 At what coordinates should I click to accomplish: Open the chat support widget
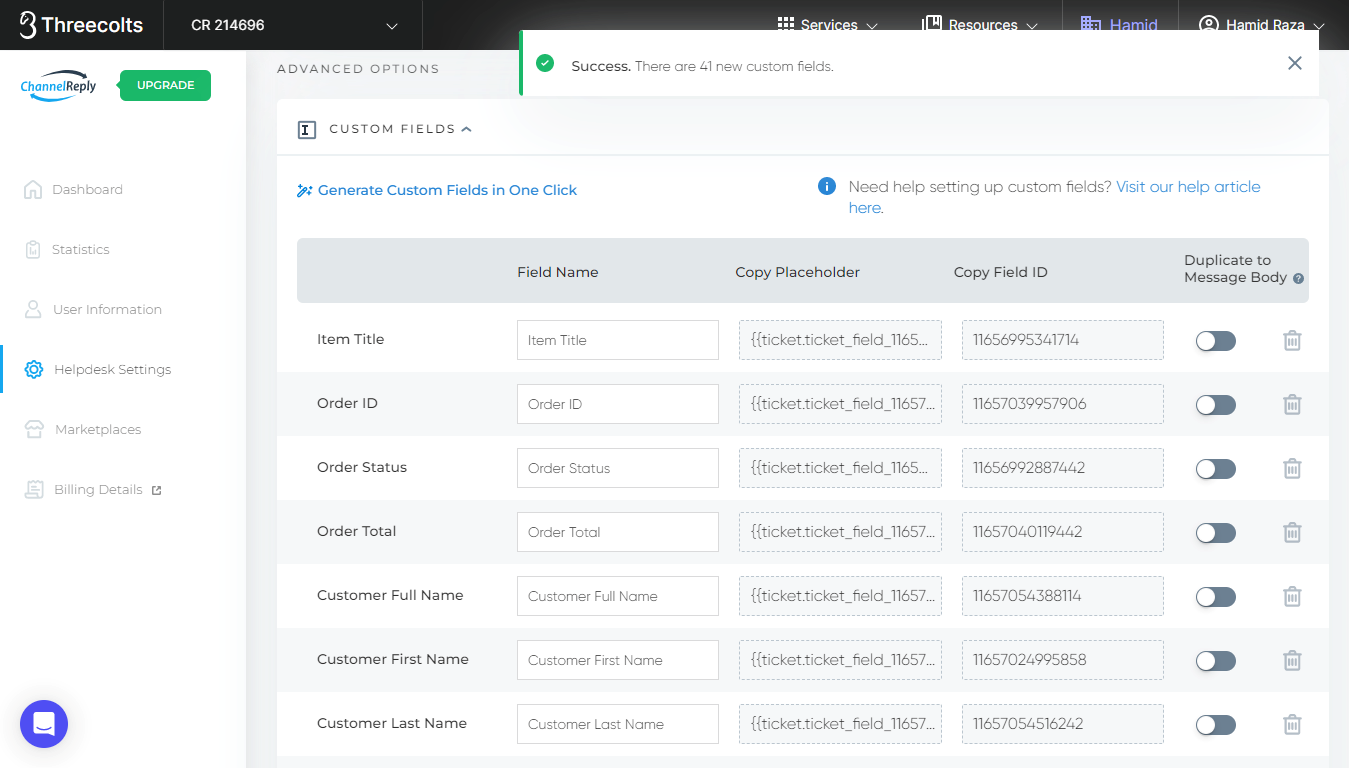[x=44, y=724]
